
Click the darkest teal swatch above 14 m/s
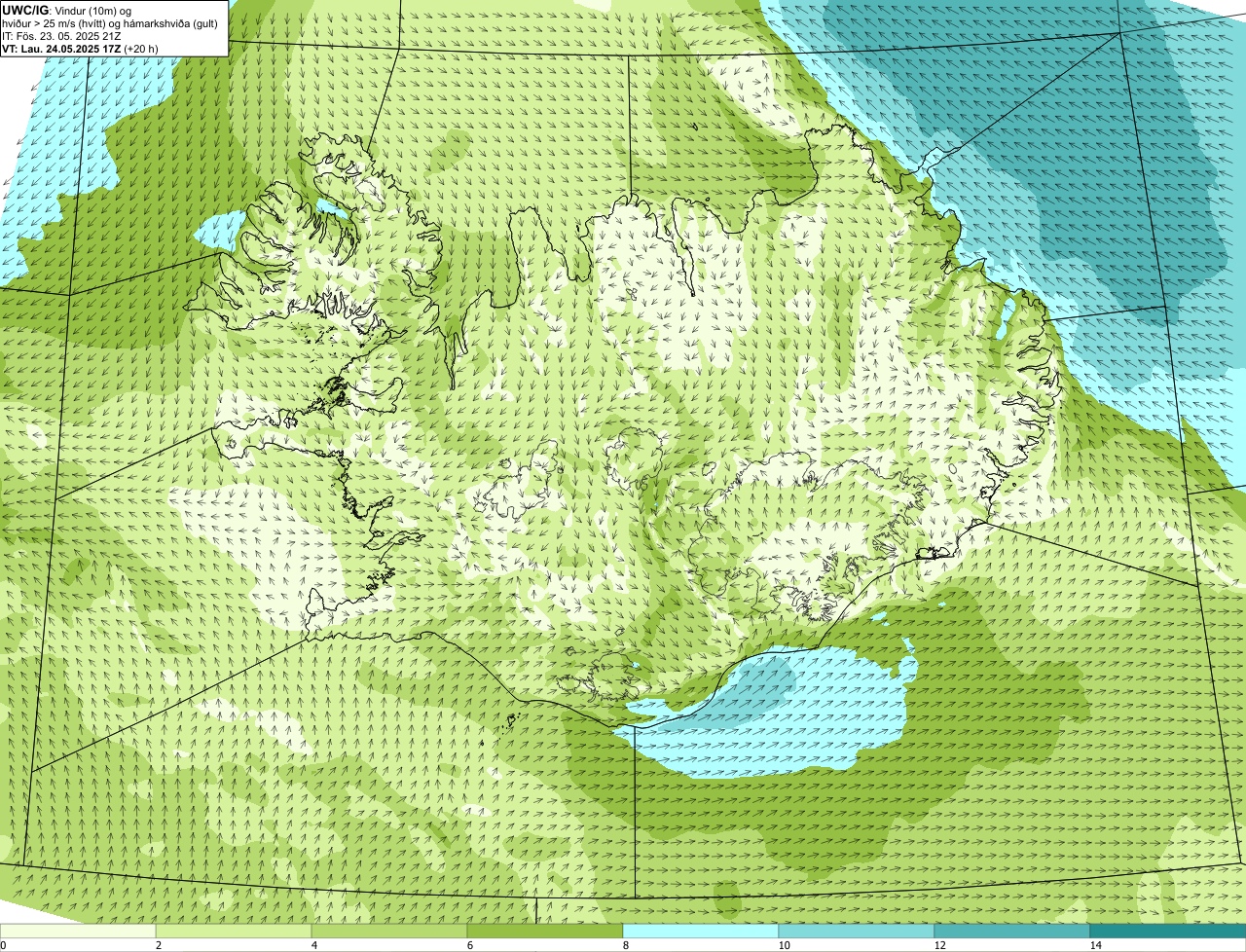pyautogui.click(x=1168, y=931)
